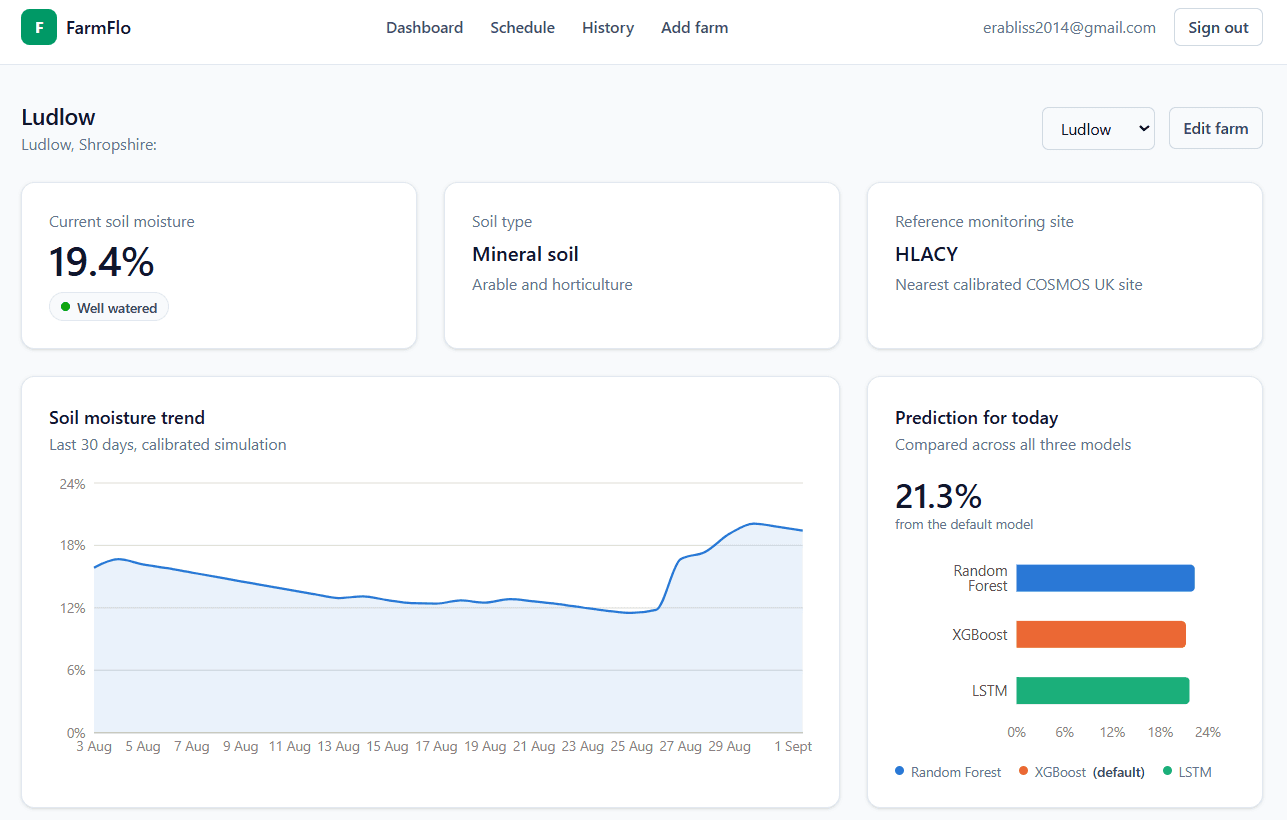Viewport: 1287px width, 820px height.
Task: Click Nearest calibrated COSMOS UK site text
Action: (1018, 284)
